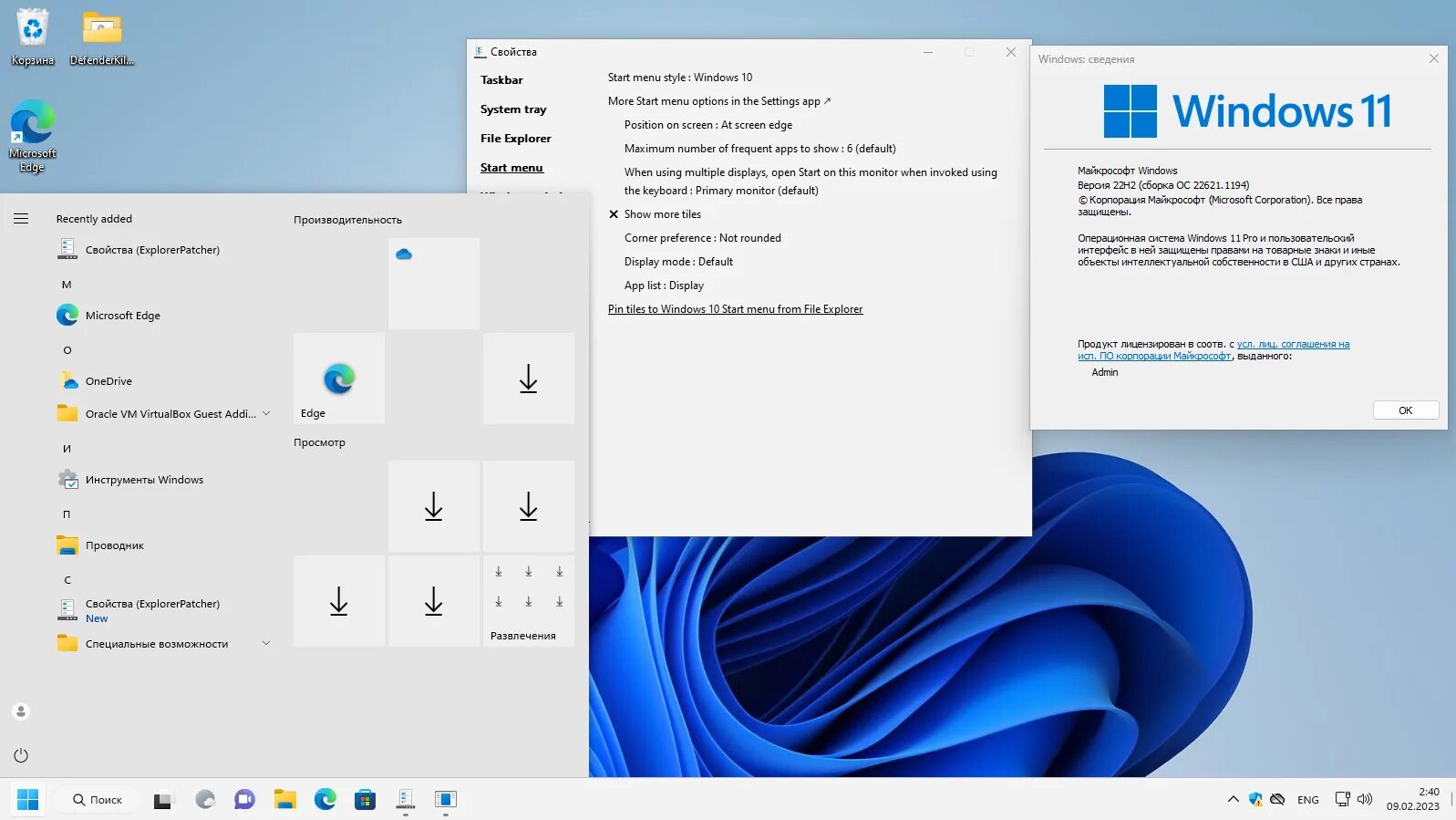
Task: Click the download tile in Производительность group
Action: [x=529, y=379]
